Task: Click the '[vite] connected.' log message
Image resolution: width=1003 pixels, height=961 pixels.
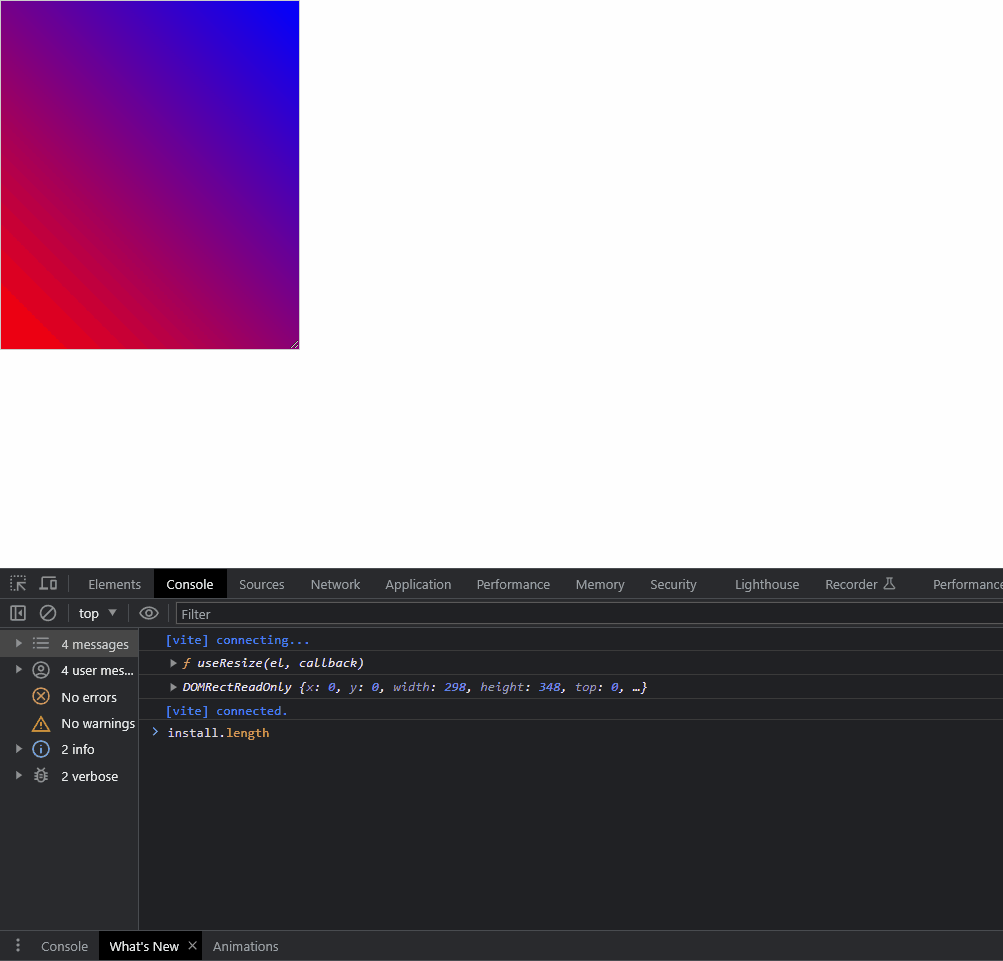Action: point(226,711)
